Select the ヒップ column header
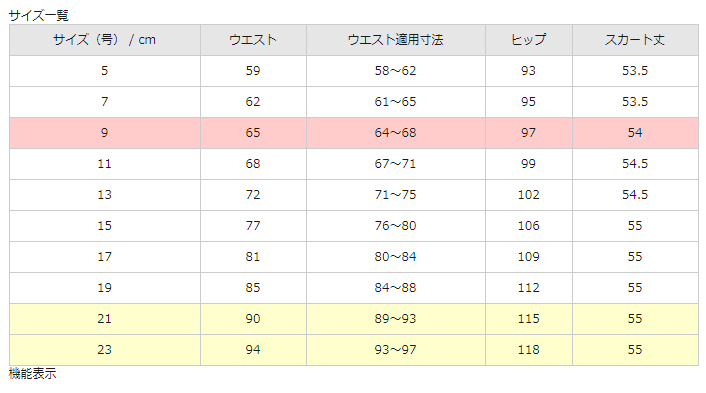 (x=529, y=40)
